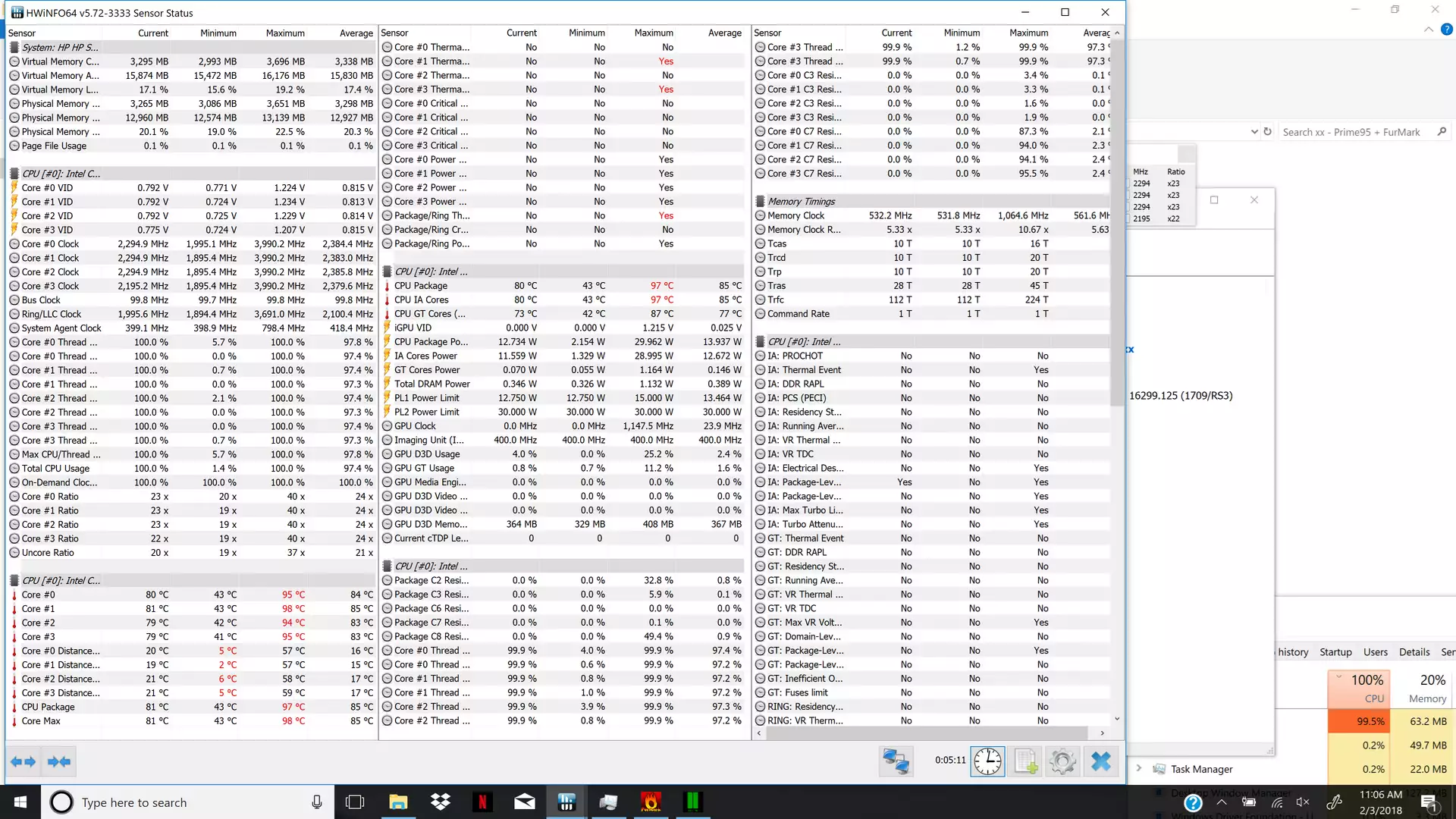The image size is (1456, 819).
Task: Open the remote network monitoring button
Action: pos(896,761)
